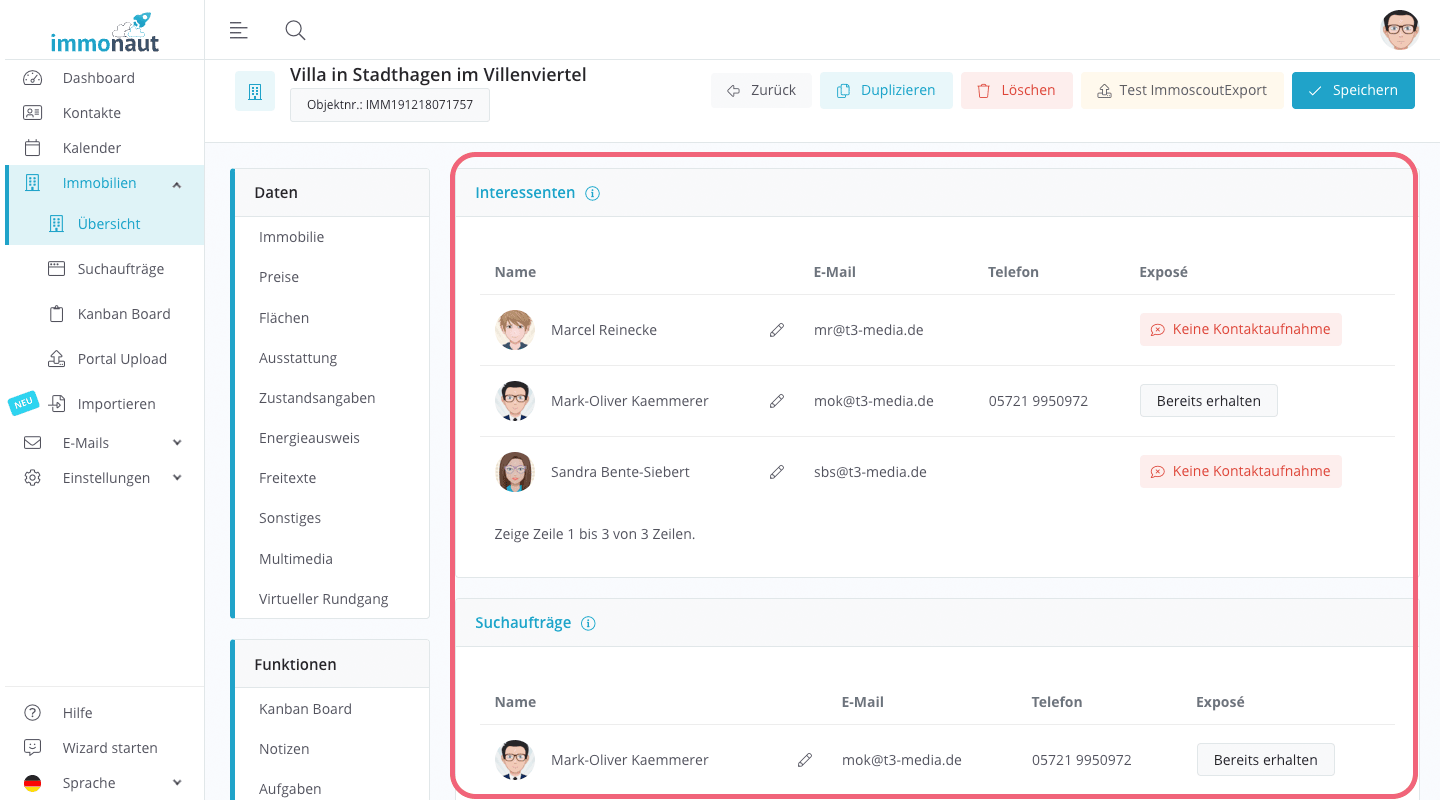Click Marcel Reinecke's avatar thumbnail
This screenshot has width=1440, height=800.
pos(515,330)
